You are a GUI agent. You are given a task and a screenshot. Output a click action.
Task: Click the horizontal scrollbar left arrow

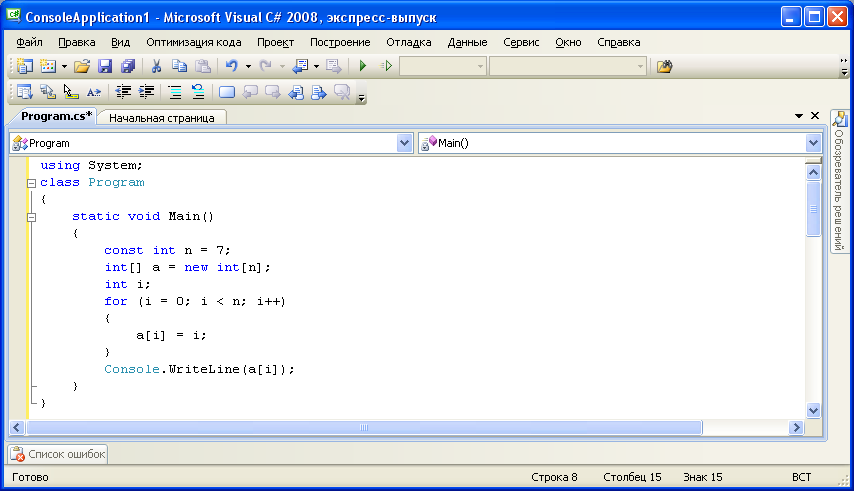(x=17, y=428)
